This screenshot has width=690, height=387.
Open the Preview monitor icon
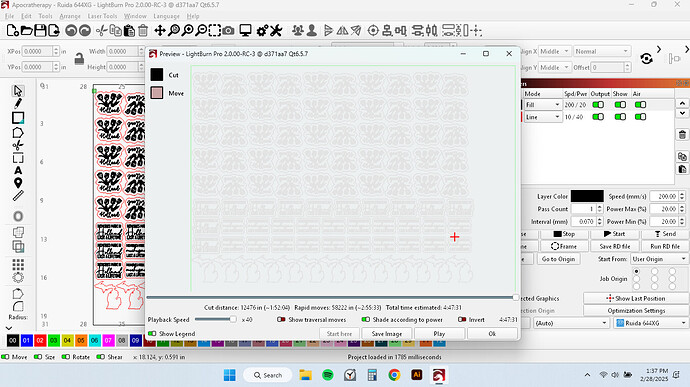pos(245,30)
